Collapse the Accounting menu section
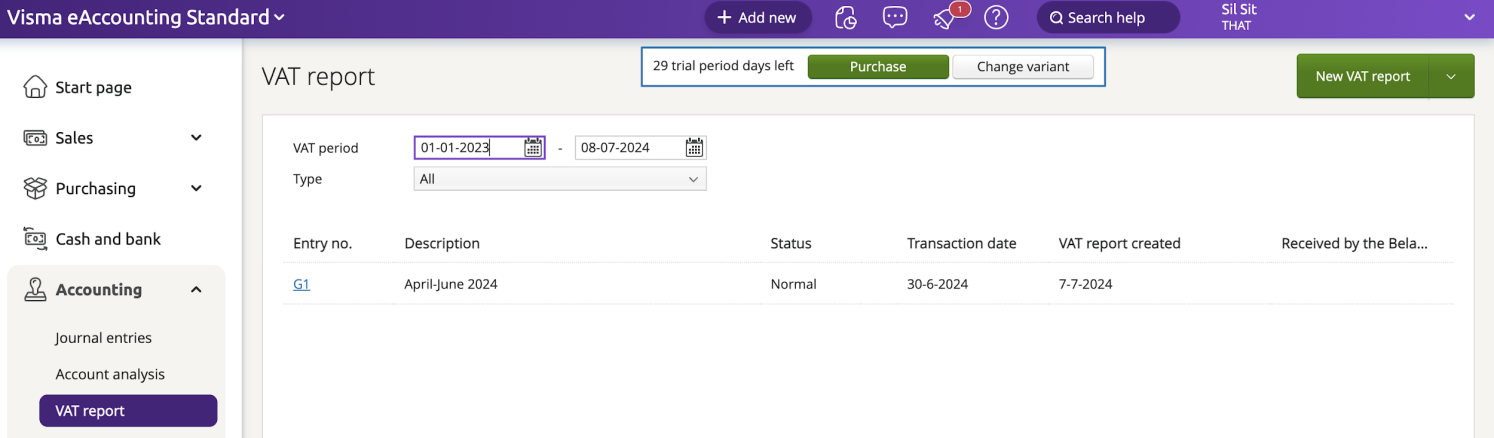Image resolution: width=1494 pixels, height=438 pixels. [196, 290]
